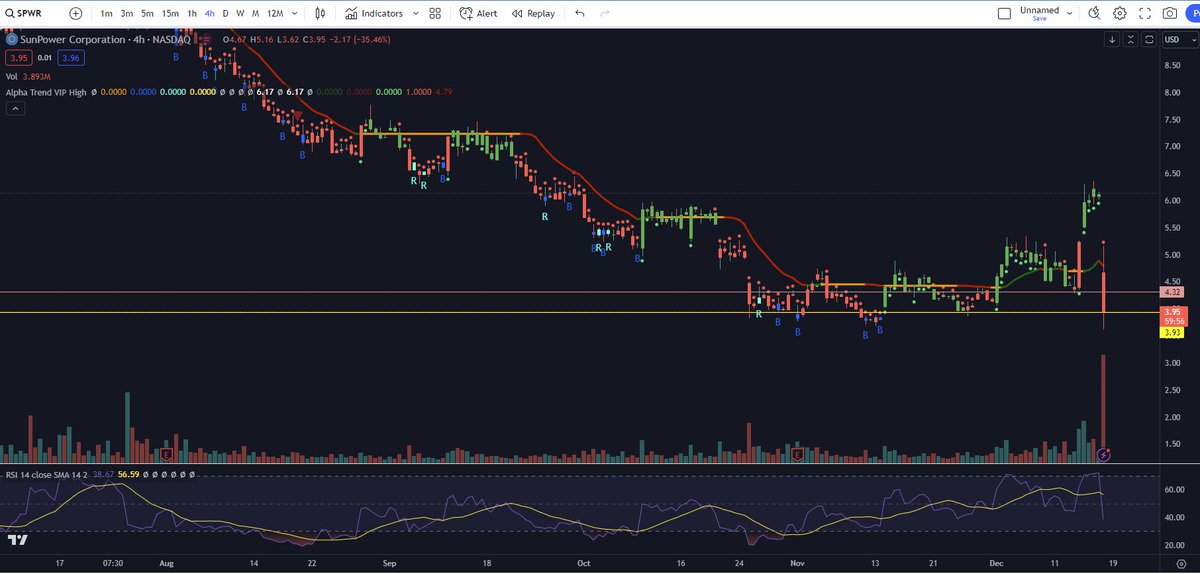Select the Vol 3.893M indicator legend
Viewport: 1200px width, 574px height.
(26, 76)
